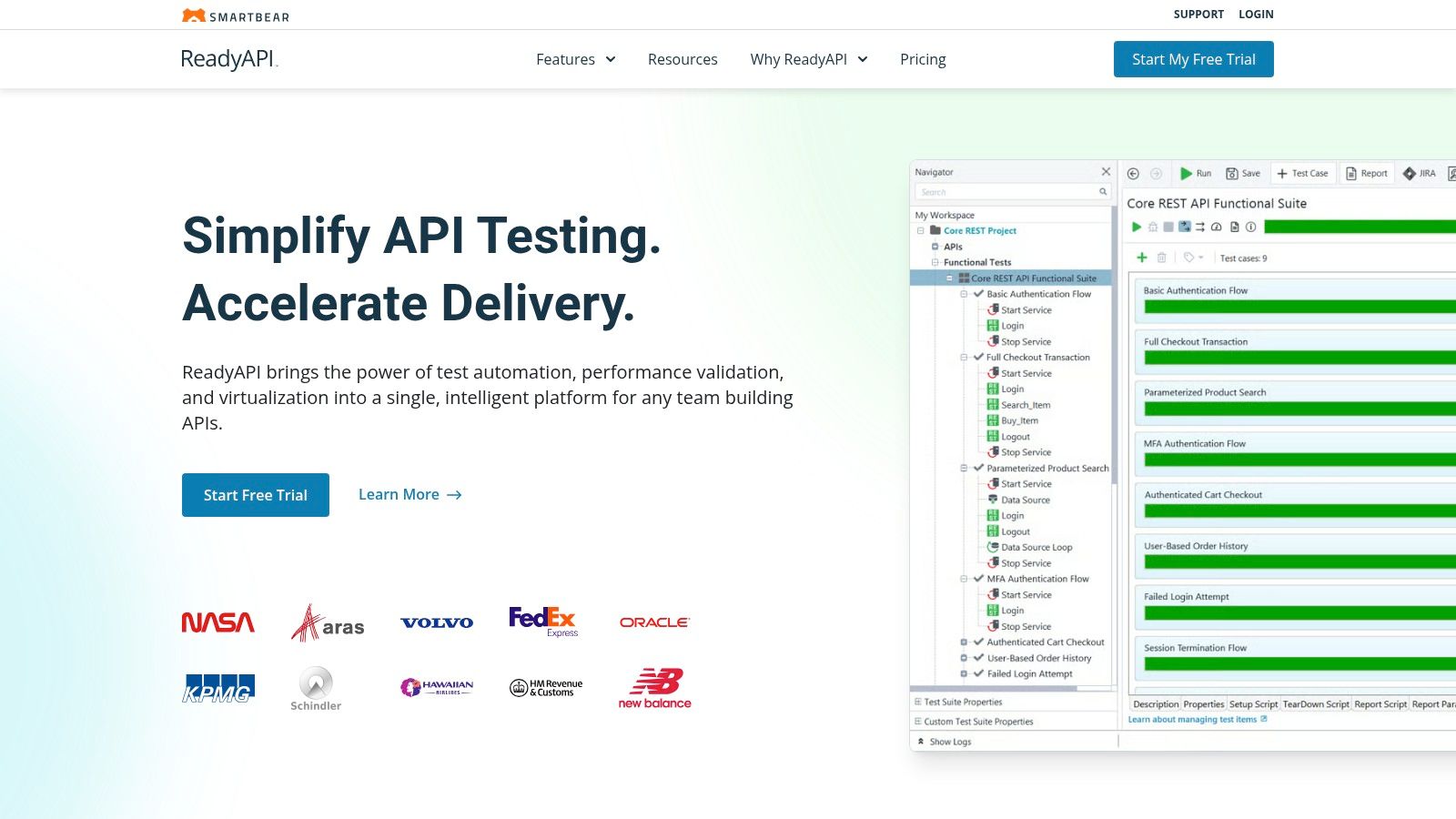This screenshot has width=1456, height=819.
Task: Click the Navigator search magnifier icon
Action: click(1103, 192)
